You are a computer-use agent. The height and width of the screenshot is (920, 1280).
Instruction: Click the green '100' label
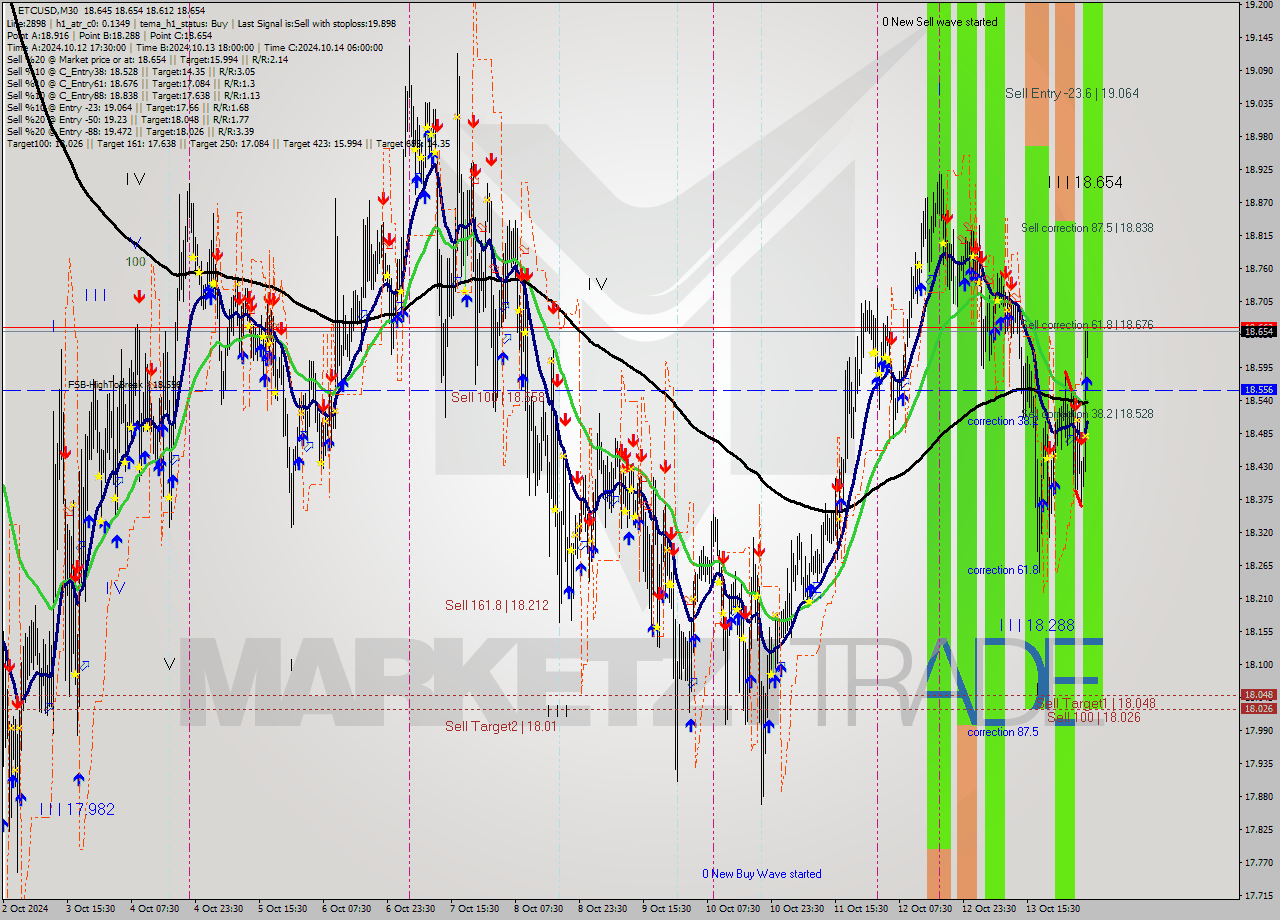point(136,261)
